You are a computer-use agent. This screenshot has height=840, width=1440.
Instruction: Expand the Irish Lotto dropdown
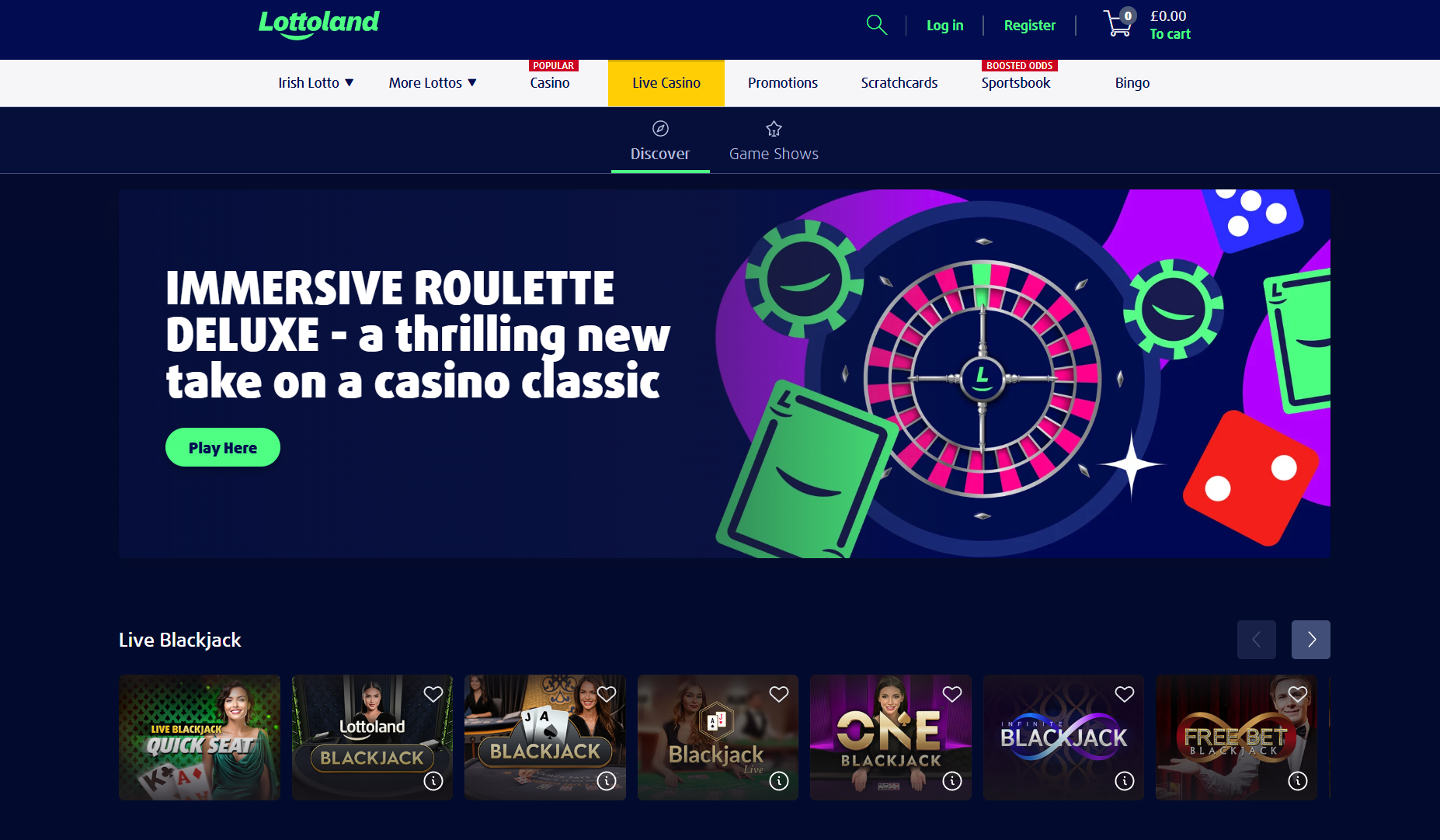(316, 83)
